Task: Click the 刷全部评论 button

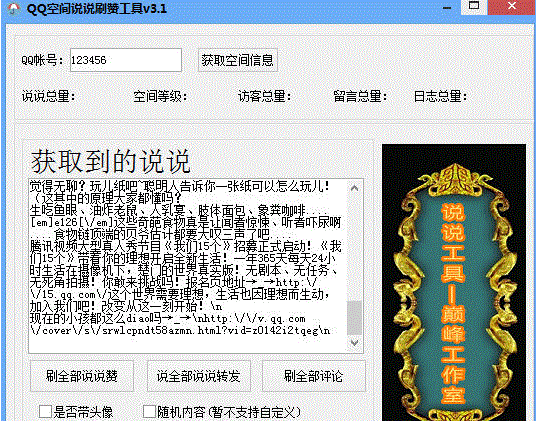Action: [x=313, y=376]
